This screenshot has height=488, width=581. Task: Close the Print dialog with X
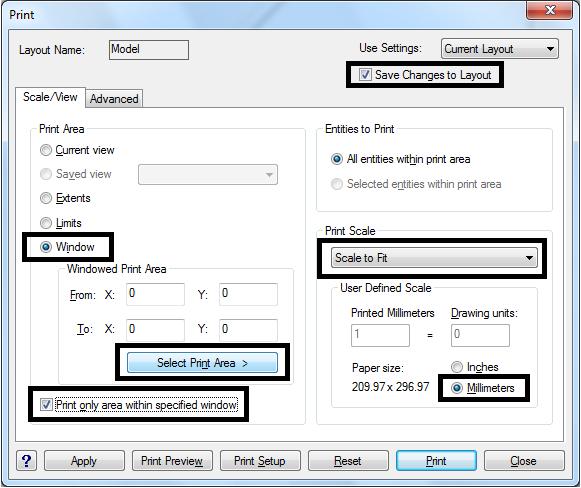pos(549,10)
